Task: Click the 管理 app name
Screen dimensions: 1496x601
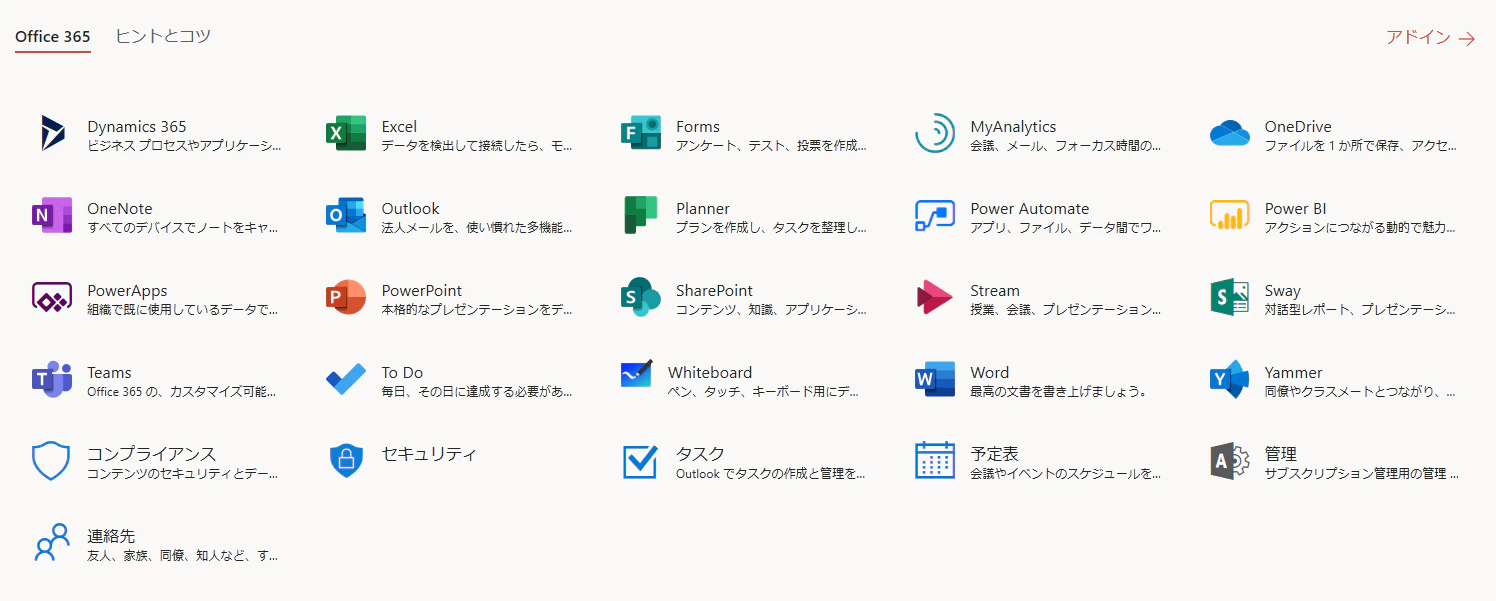Action: click(x=1281, y=454)
